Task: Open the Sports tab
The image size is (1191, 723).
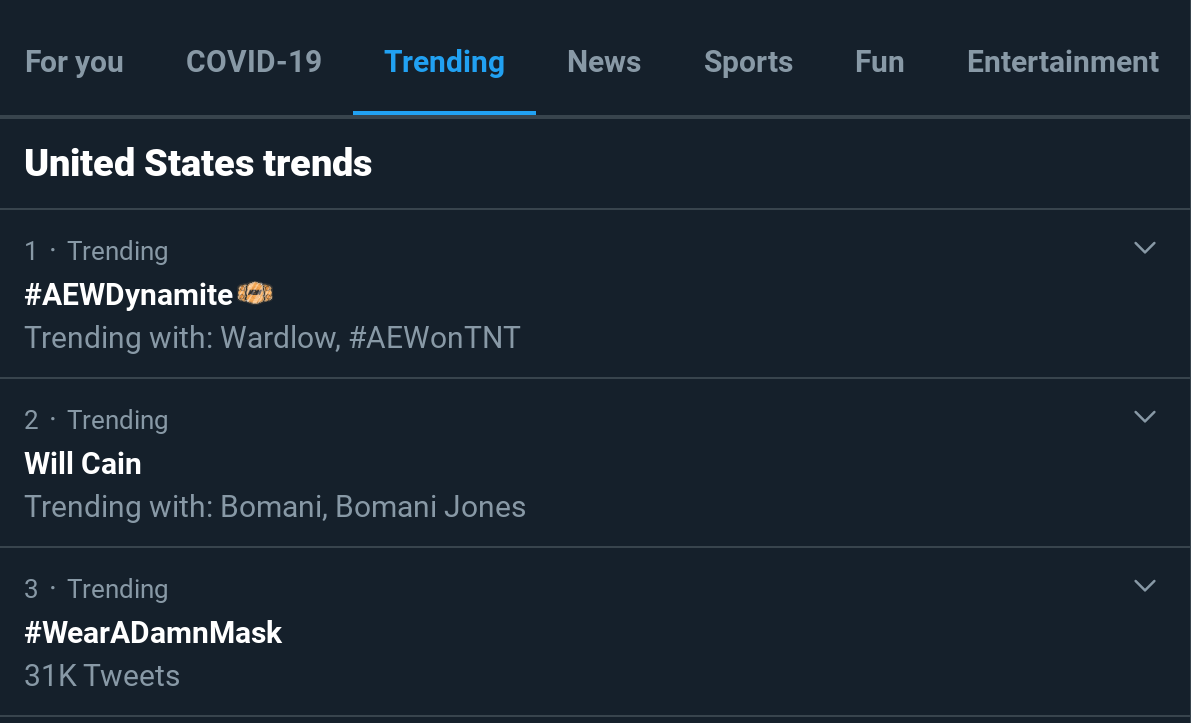Action: point(748,62)
